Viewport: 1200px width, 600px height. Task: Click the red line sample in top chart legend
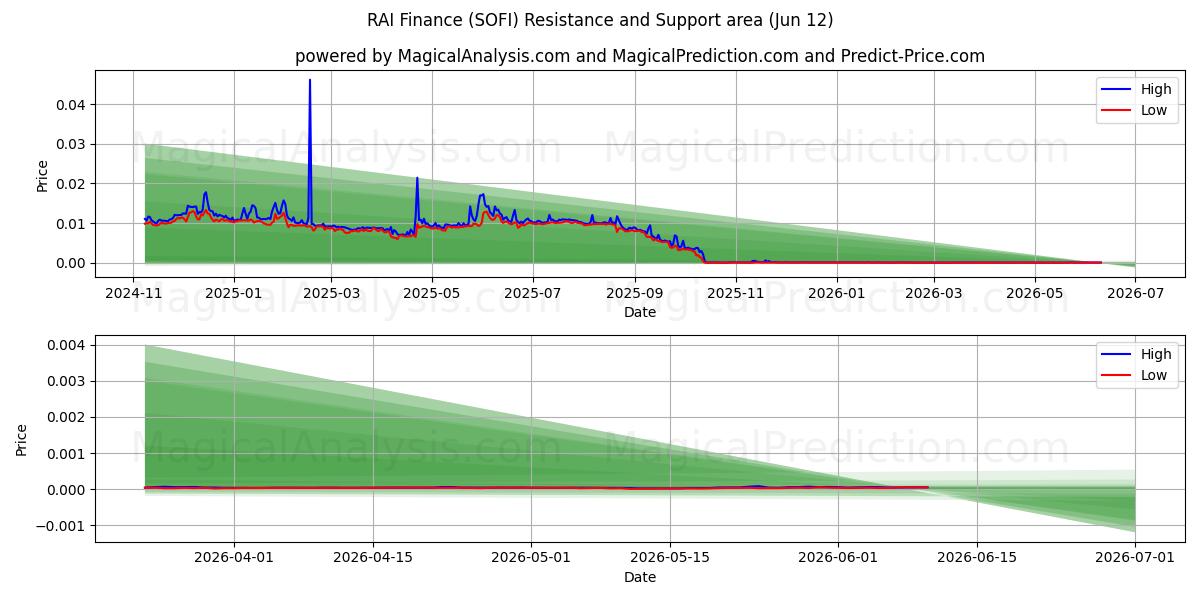[x=1117, y=111]
